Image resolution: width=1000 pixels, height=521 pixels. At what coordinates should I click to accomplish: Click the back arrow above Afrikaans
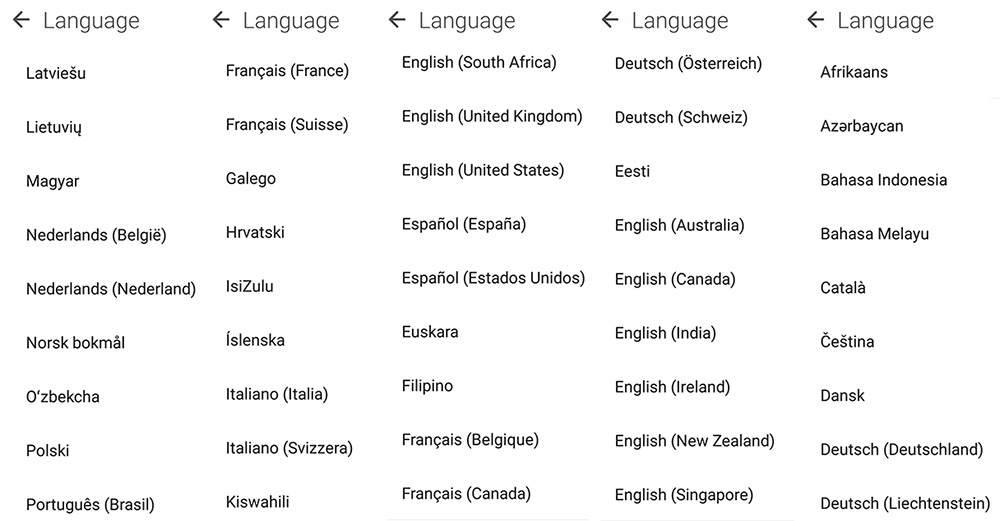click(x=816, y=20)
